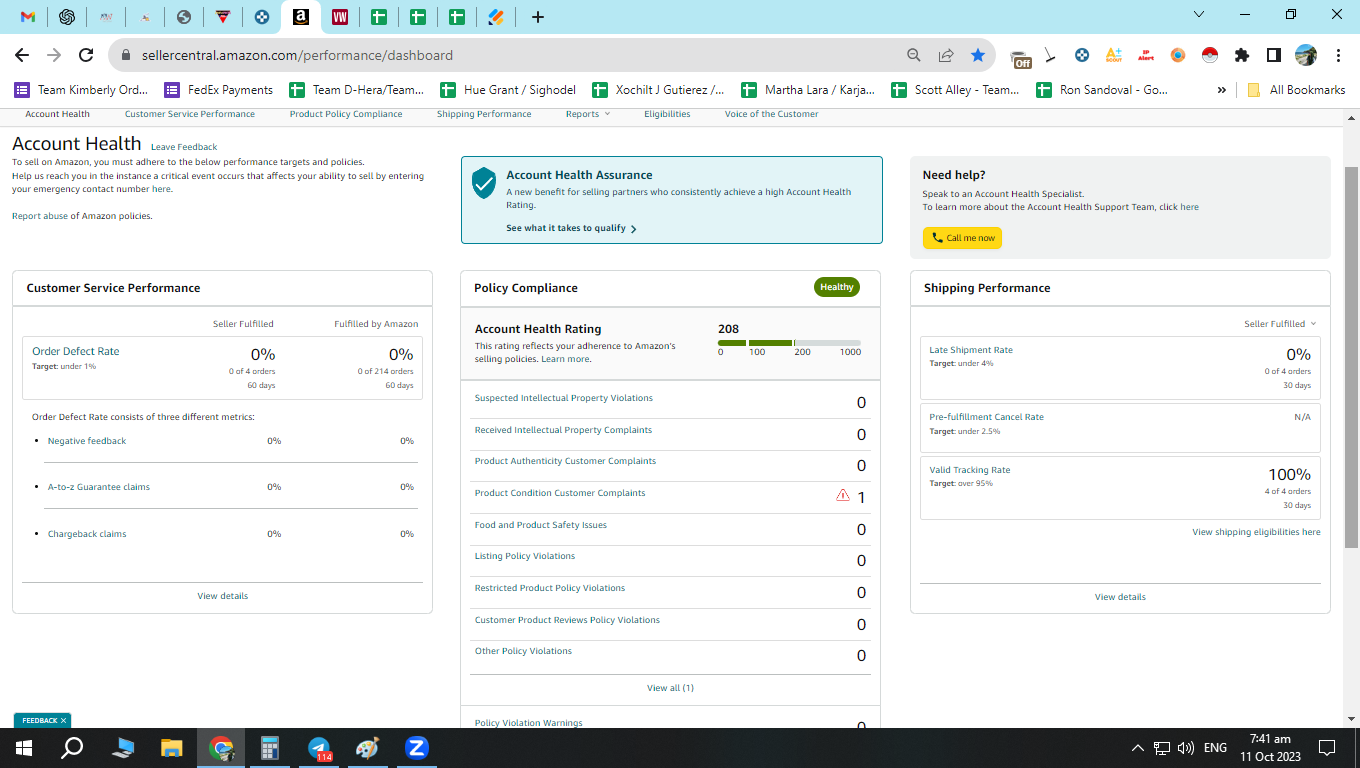Open the Chrome Extensions puzzle menu
Viewport: 1360px width, 768px height.
1242,55
